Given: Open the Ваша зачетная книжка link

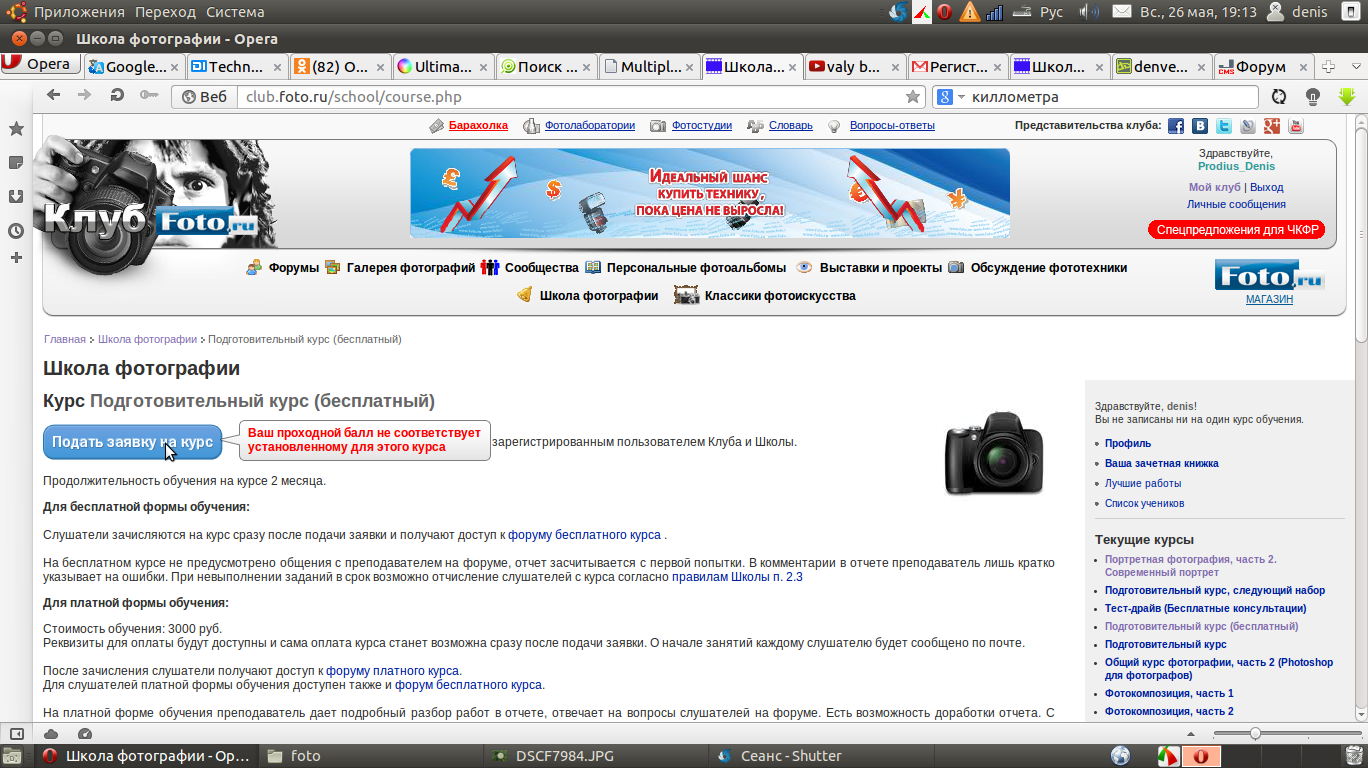Looking at the screenshot, I should click(x=1161, y=464).
